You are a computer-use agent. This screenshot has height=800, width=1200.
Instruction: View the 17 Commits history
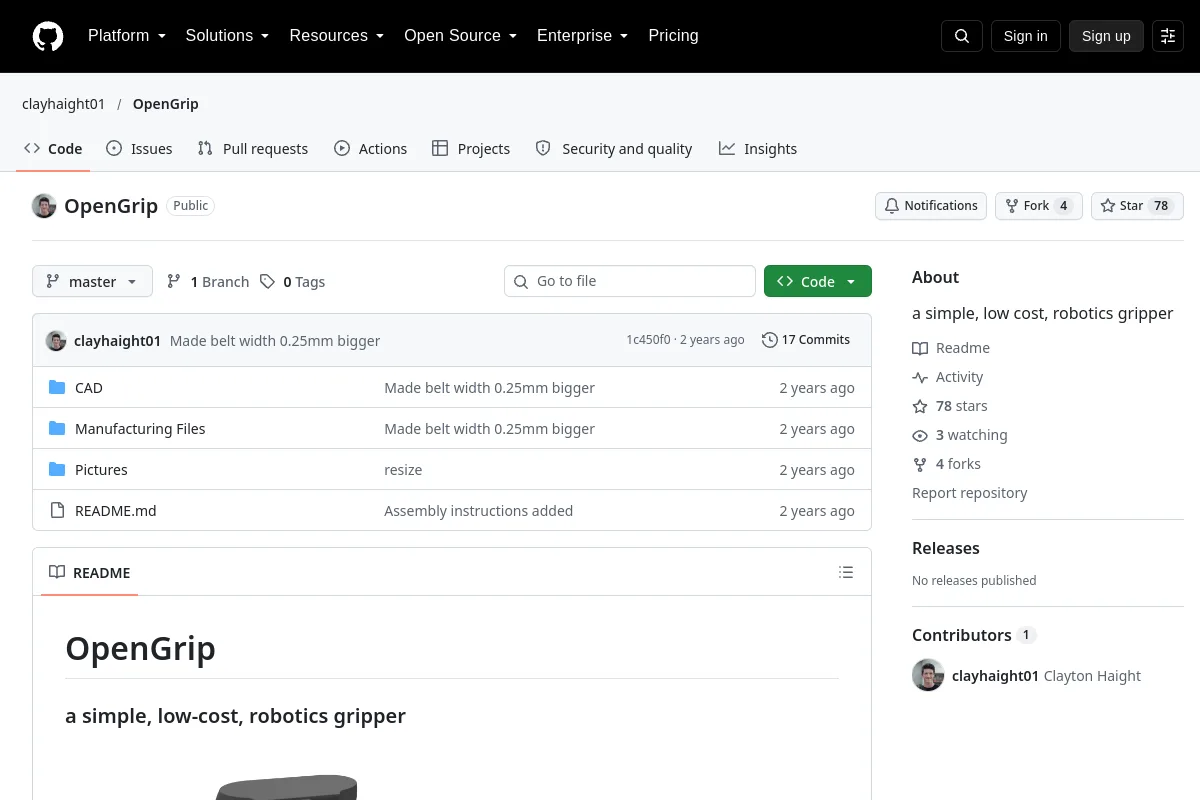(x=806, y=340)
